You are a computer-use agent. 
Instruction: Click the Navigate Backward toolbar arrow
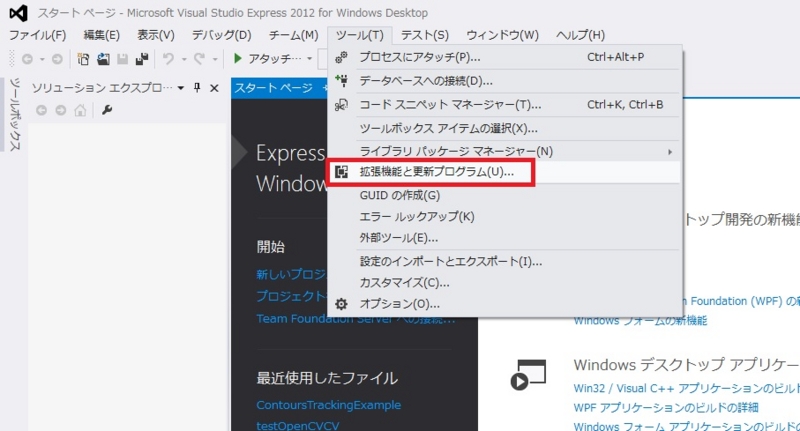click(27, 59)
